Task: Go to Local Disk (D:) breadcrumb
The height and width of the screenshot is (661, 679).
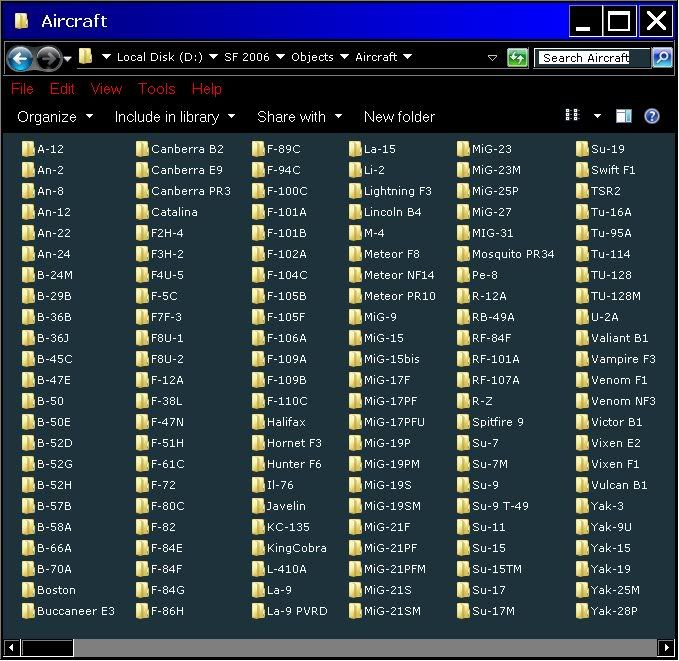Action: click(160, 57)
